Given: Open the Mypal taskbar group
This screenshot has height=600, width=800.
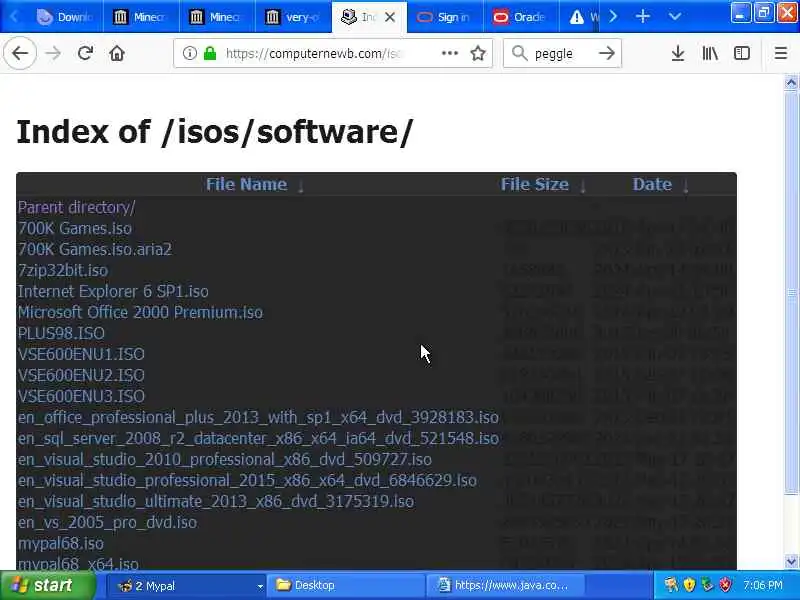Looking at the screenshot, I should coord(185,585).
